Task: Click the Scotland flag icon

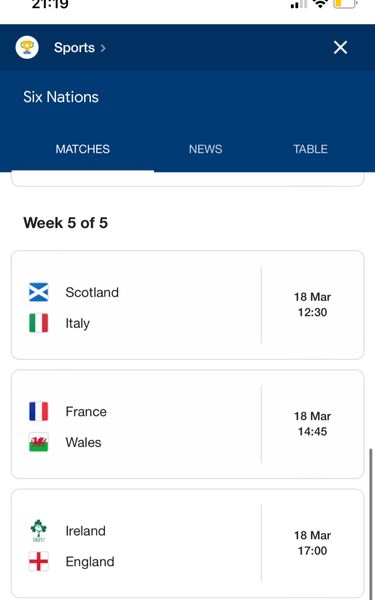Action: (39, 292)
